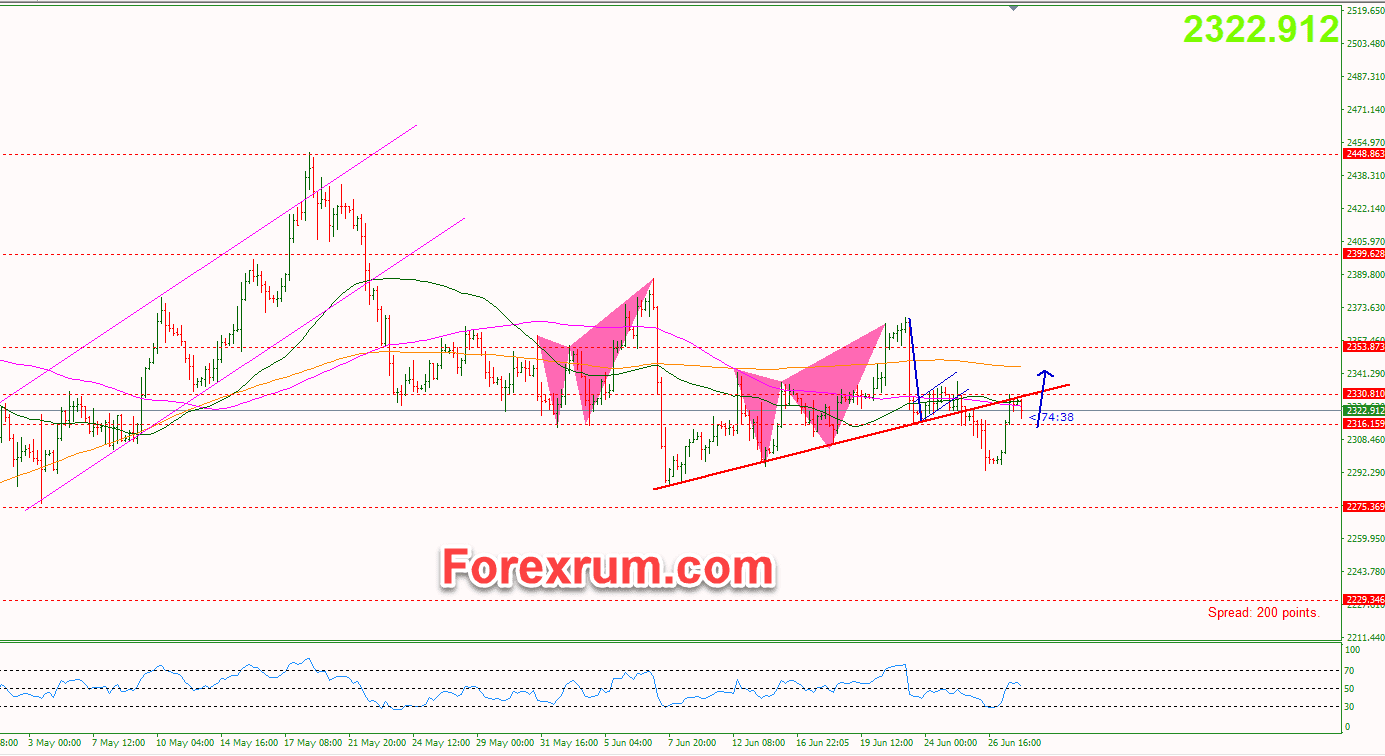1385x756 pixels.
Task: Click the 31 May 16:00 time label
Action: (567, 744)
